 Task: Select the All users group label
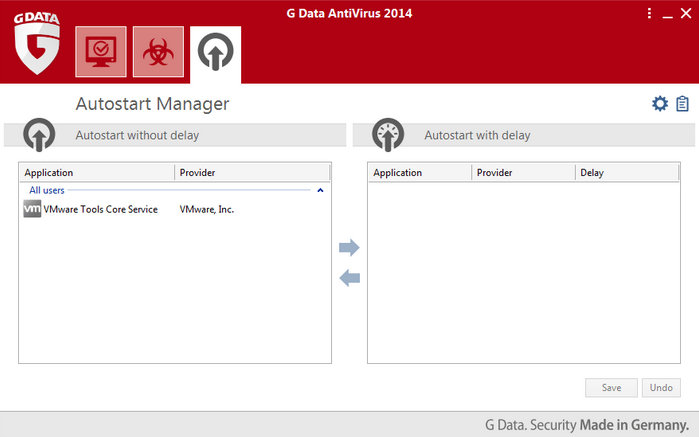click(x=47, y=190)
